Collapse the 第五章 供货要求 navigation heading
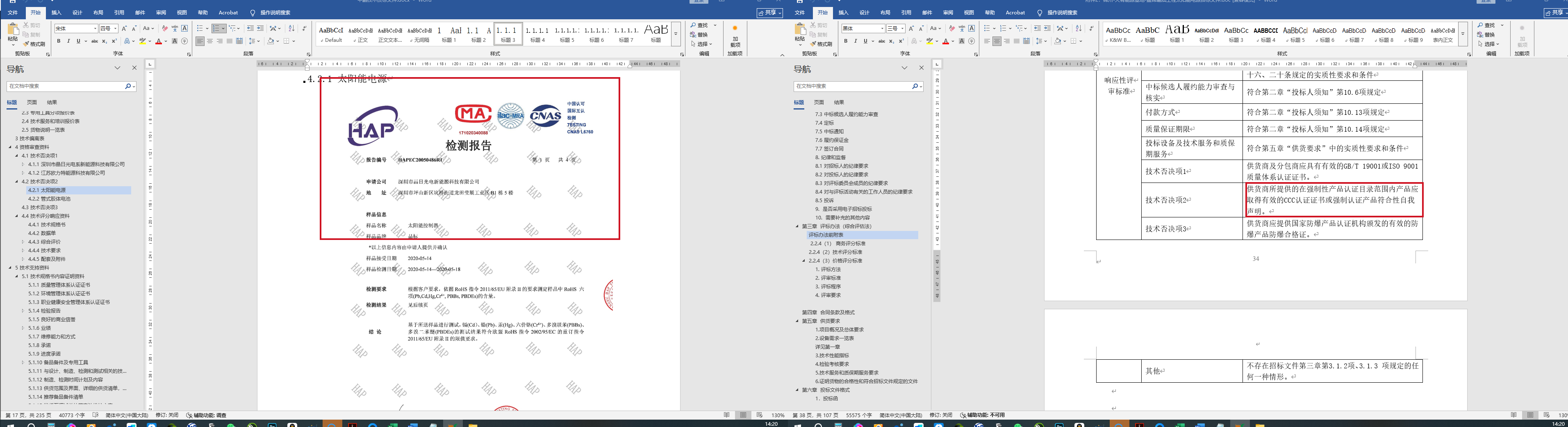The width and height of the screenshot is (1568, 427). (797, 321)
